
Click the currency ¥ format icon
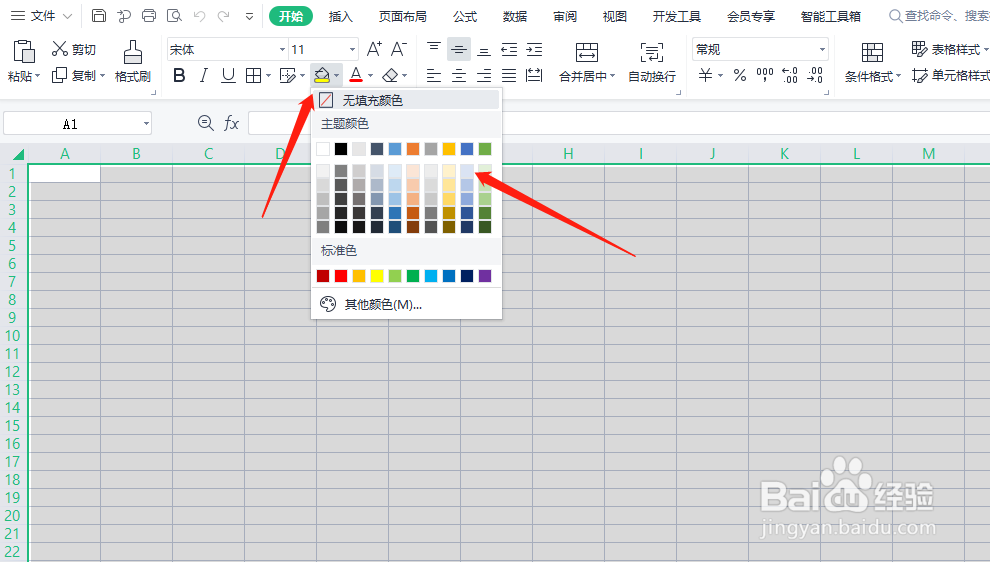705,76
